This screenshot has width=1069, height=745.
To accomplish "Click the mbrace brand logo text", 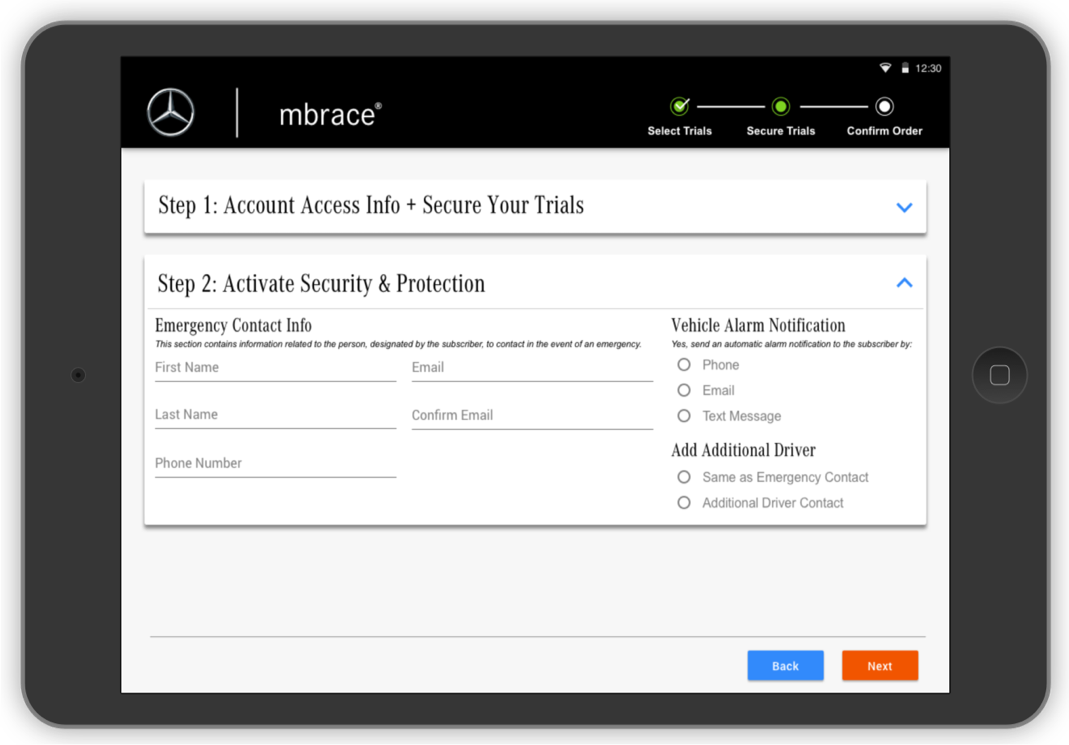I will point(329,114).
